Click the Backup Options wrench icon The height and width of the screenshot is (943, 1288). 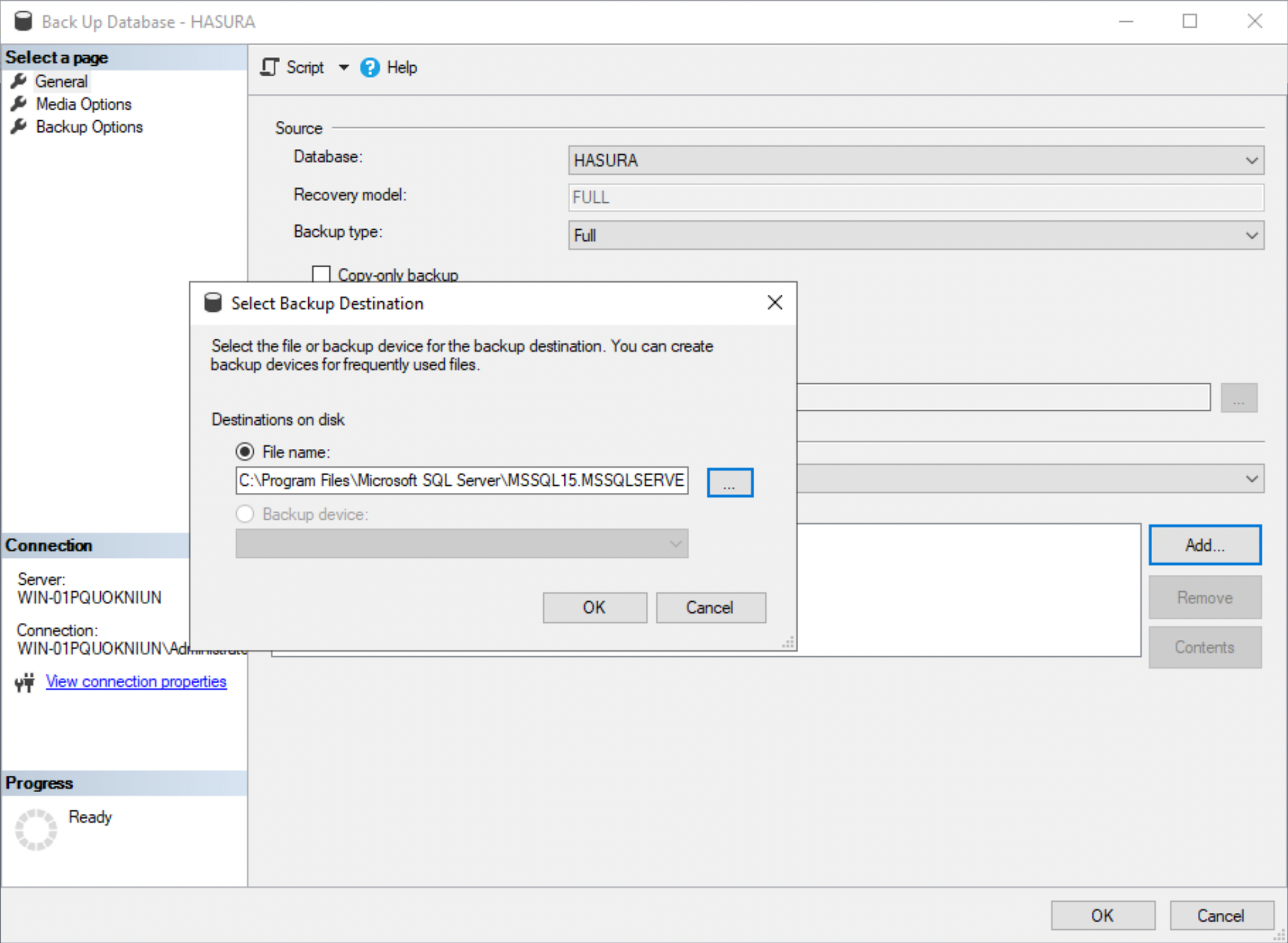[x=19, y=126]
